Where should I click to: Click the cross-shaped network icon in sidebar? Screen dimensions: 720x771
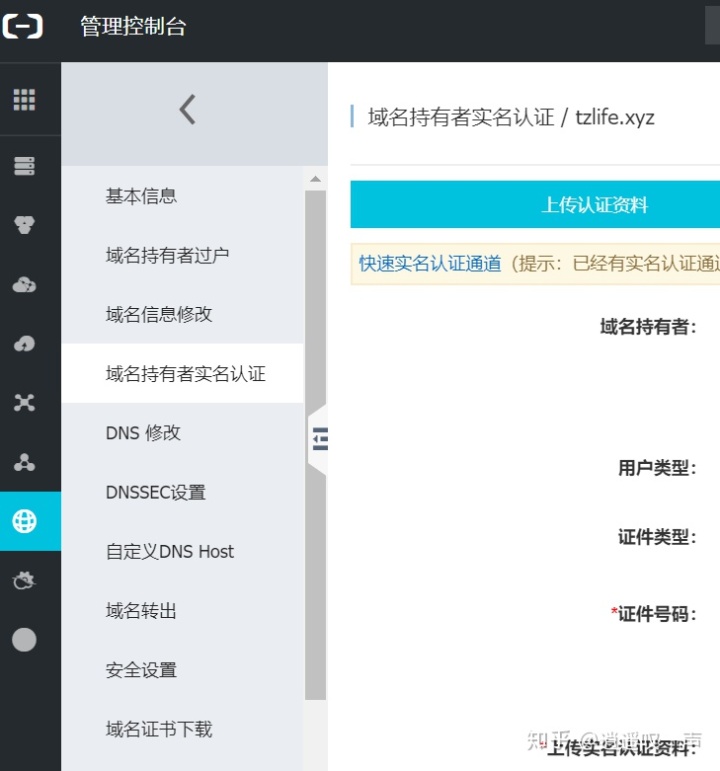(24, 403)
